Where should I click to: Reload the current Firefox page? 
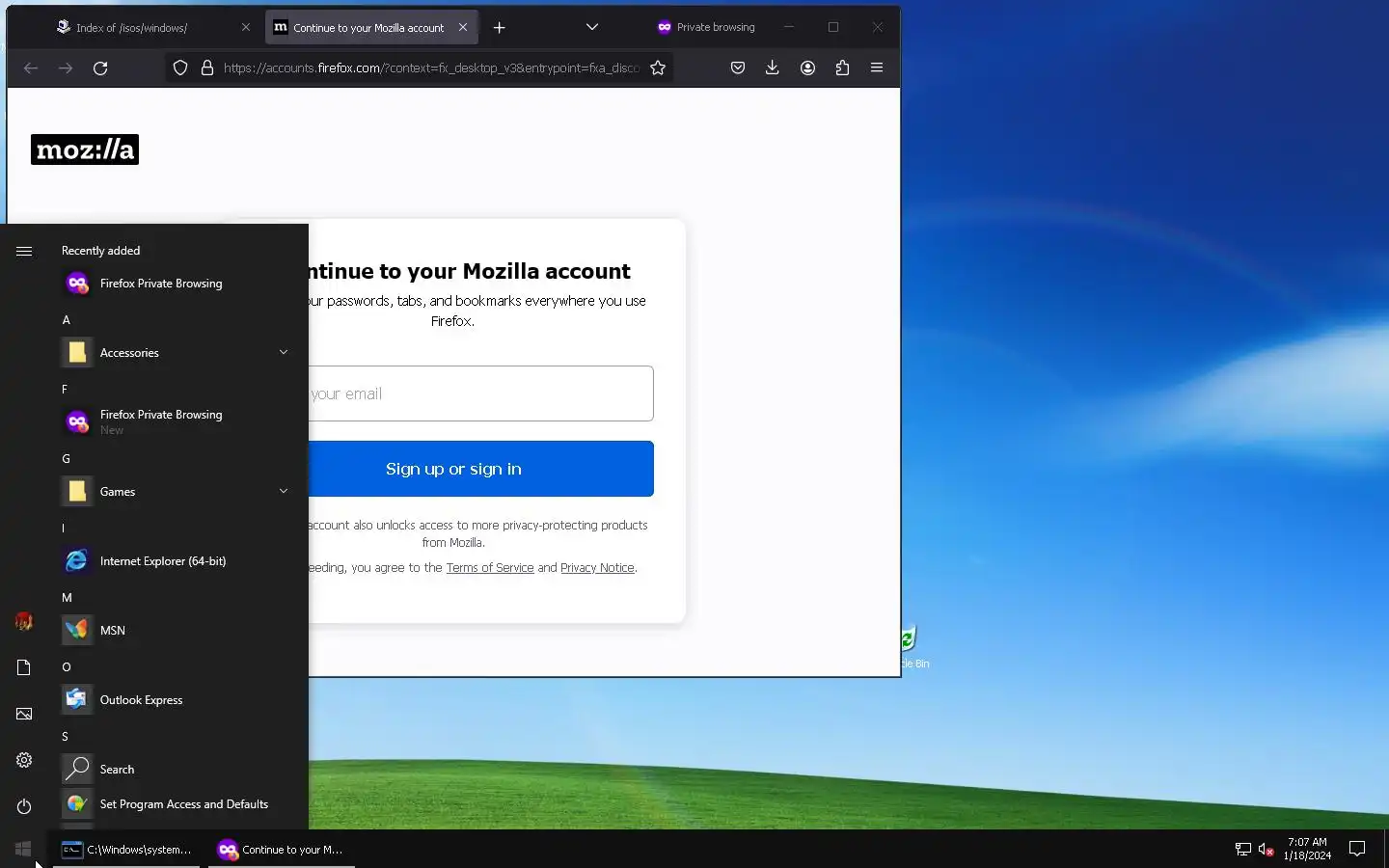[x=100, y=68]
